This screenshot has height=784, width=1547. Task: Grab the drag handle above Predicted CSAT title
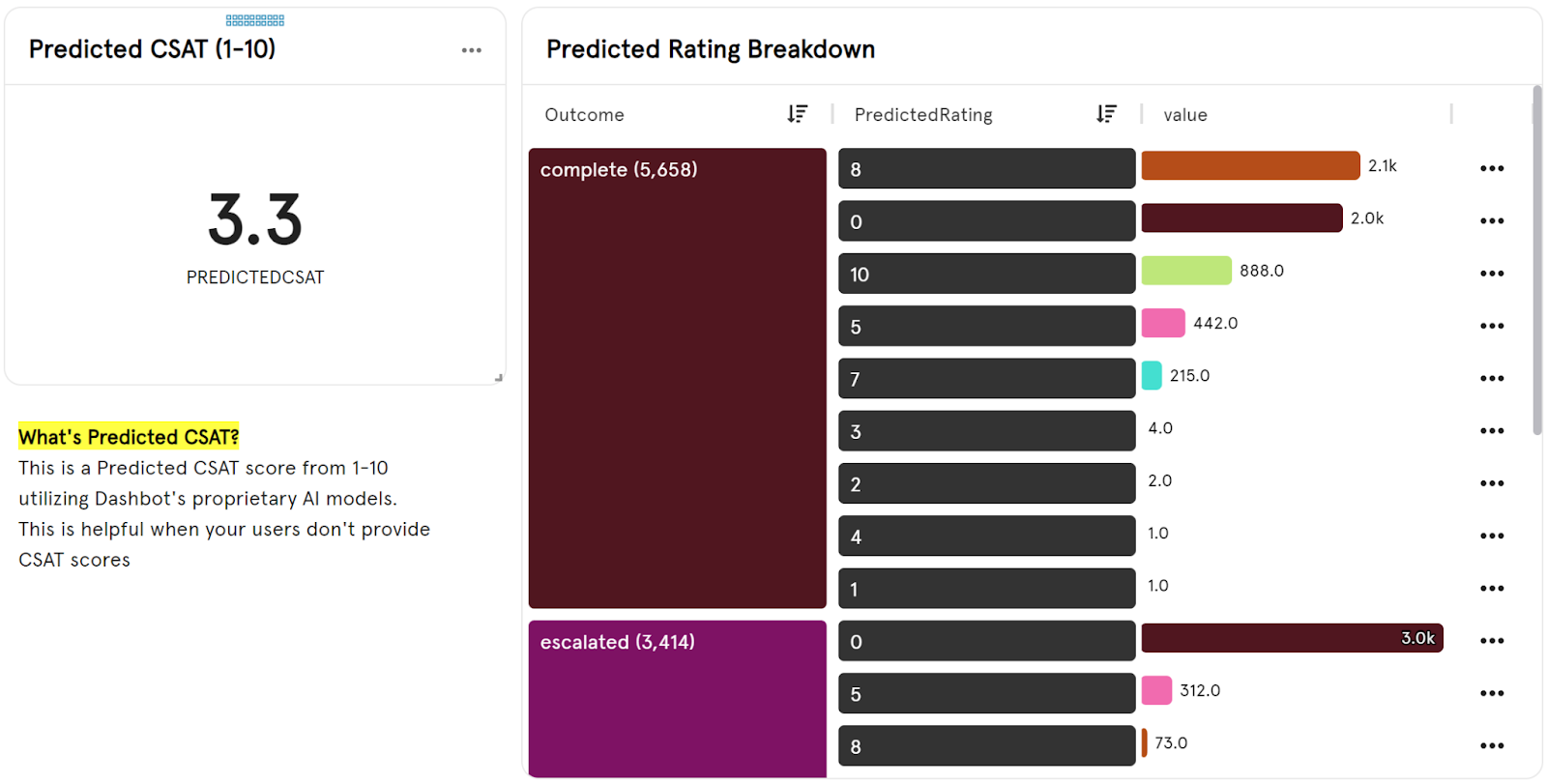click(x=255, y=20)
